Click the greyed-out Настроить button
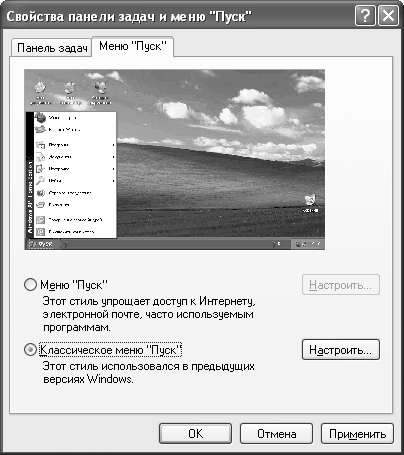 [x=341, y=285]
